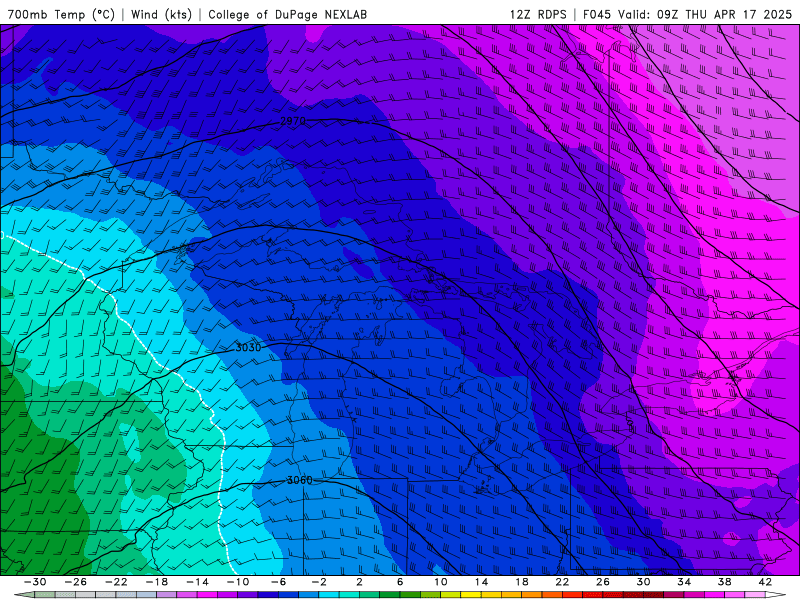Click the 34 value on the color scale
The height and width of the screenshot is (600, 800).
684,582
